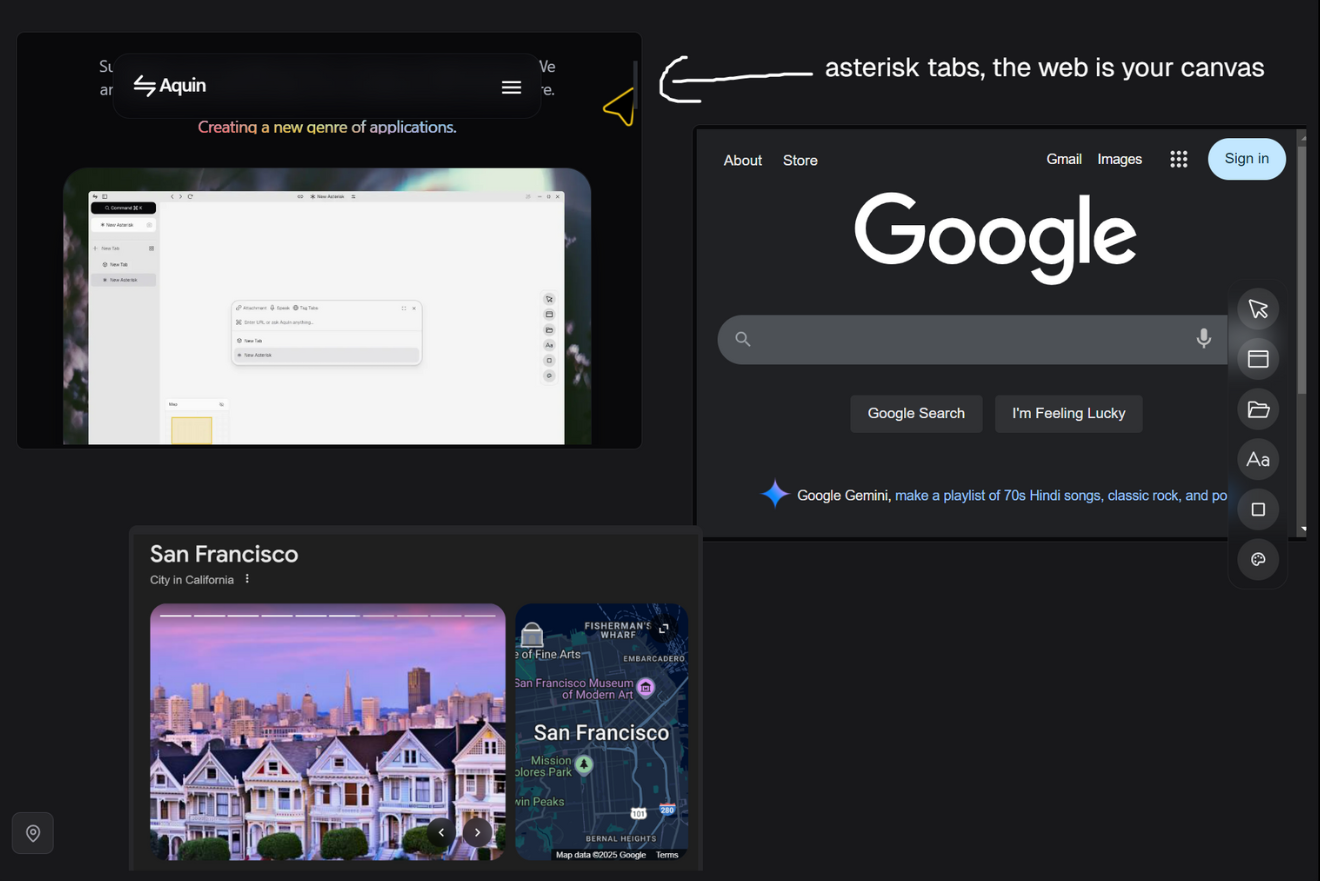Click the Google Search button
Viewport: 1320px width, 881px height.
tap(916, 413)
